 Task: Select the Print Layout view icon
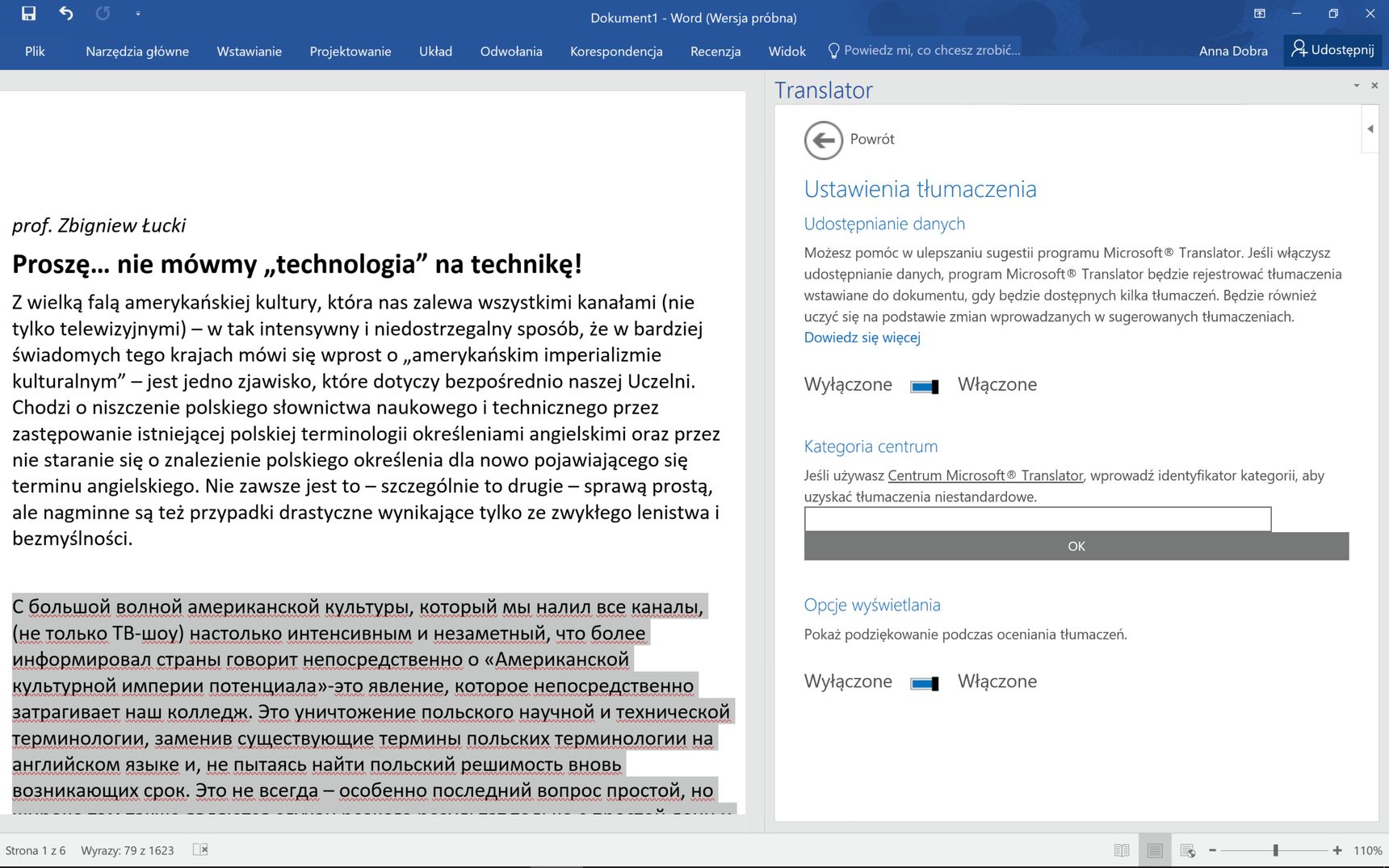coord(1155,850)
